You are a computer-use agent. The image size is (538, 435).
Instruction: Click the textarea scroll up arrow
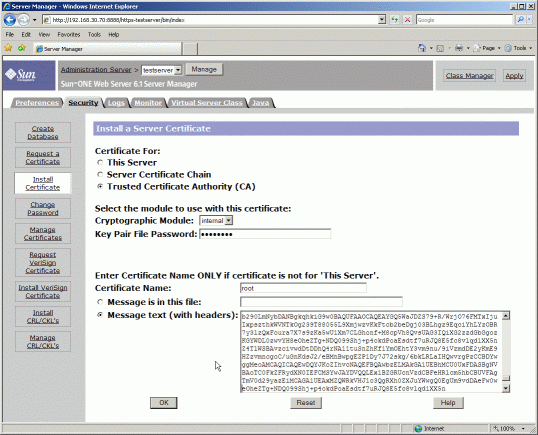[506, 316]
